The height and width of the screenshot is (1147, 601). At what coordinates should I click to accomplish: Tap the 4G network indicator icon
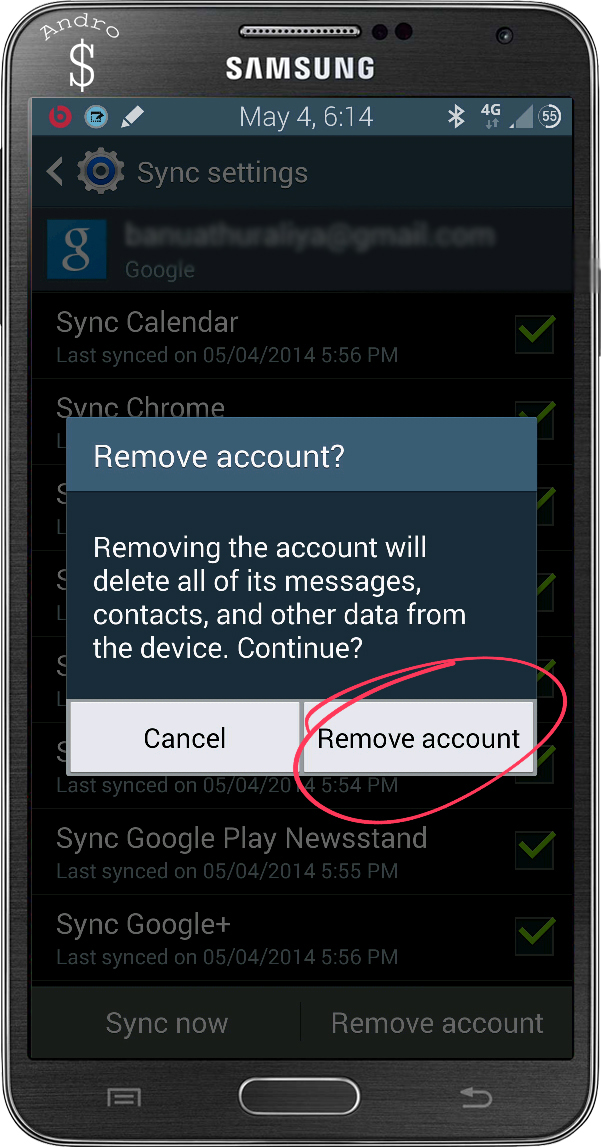click(x=491, y=116)
